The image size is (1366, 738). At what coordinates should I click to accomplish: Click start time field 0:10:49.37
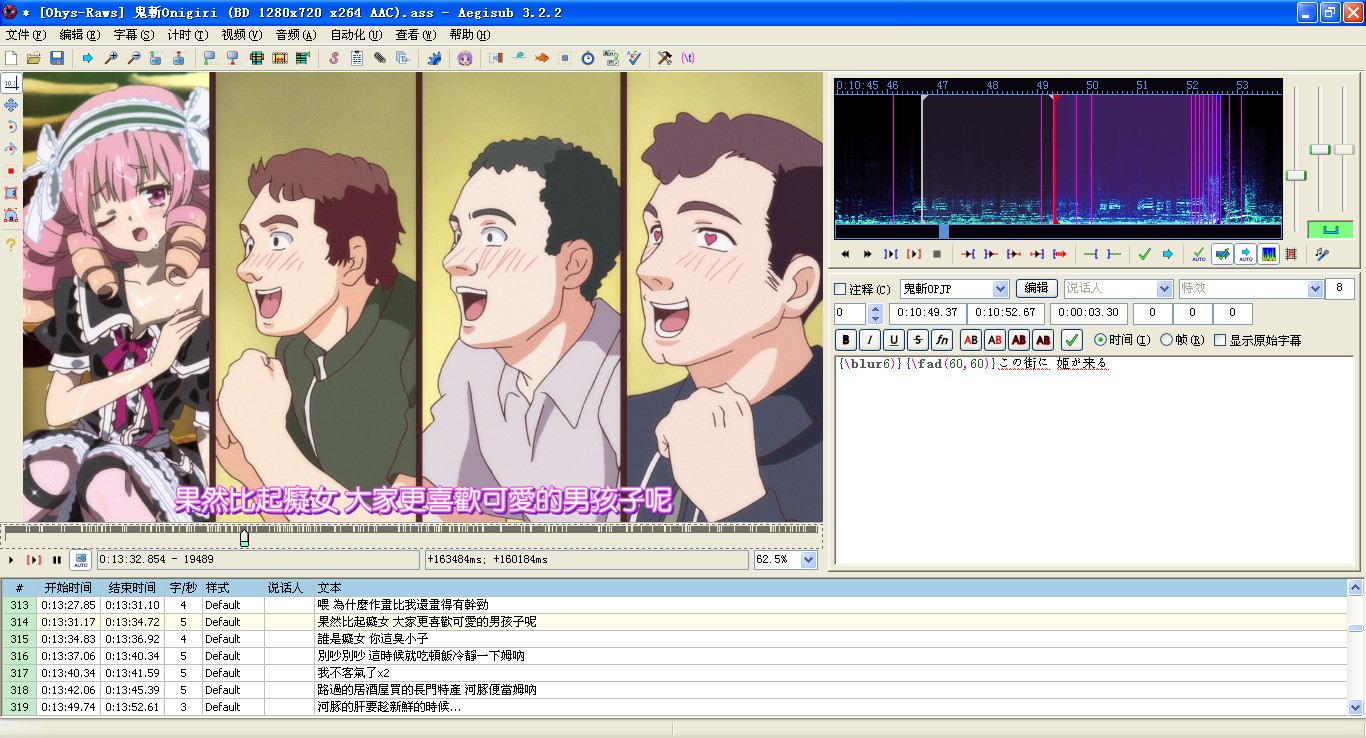tap(928, 313)
